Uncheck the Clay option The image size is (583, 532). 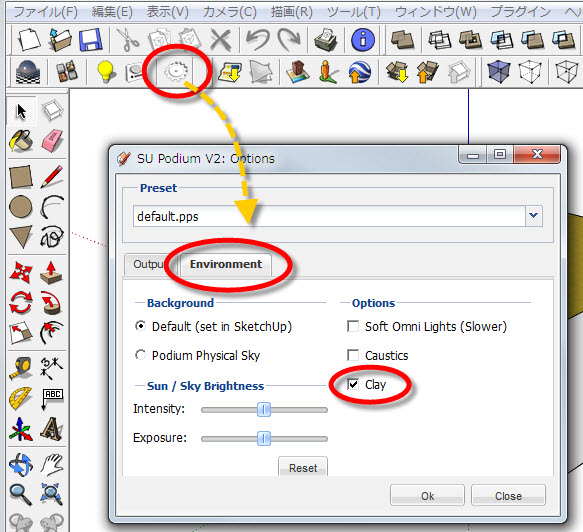pos(353,384)
